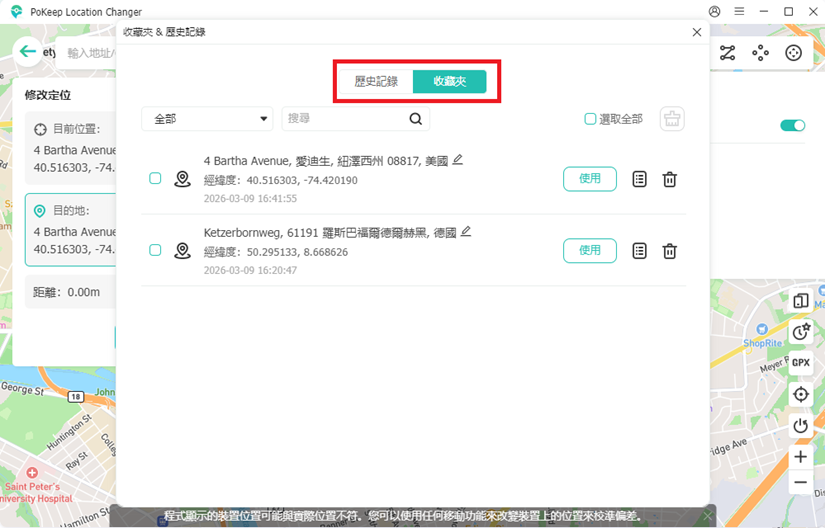Open the hamburger menu in title bar
This screenshot has width=825, height=528.
(738, 12)
